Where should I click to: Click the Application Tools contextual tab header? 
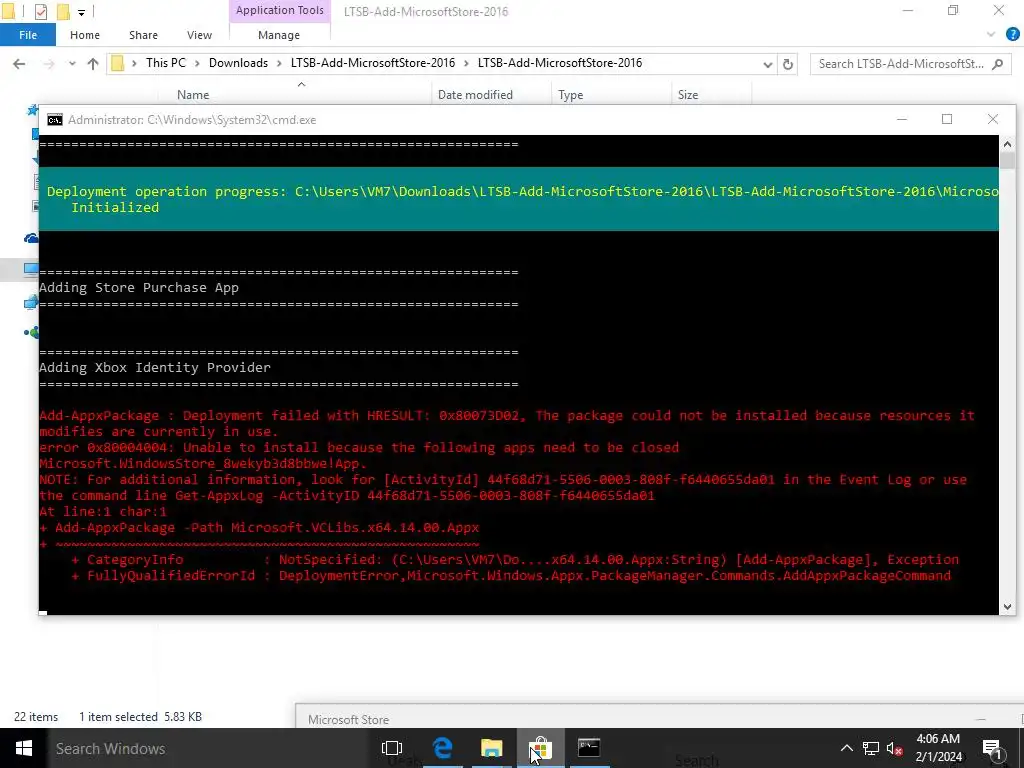(280, 10)
